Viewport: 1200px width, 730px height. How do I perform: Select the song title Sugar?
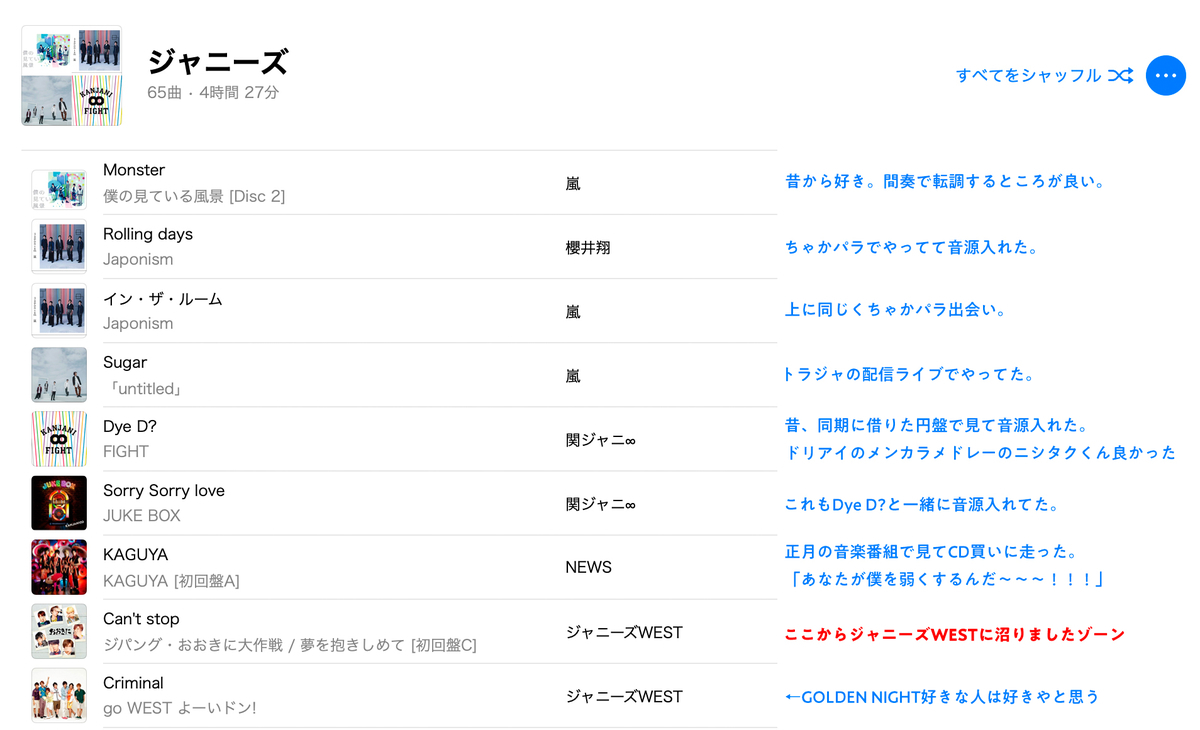[x=125, y=362]
